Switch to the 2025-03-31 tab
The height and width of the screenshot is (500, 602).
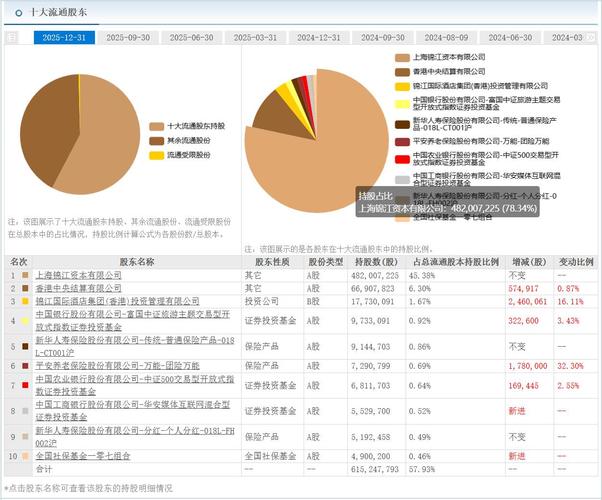[255, 38]
